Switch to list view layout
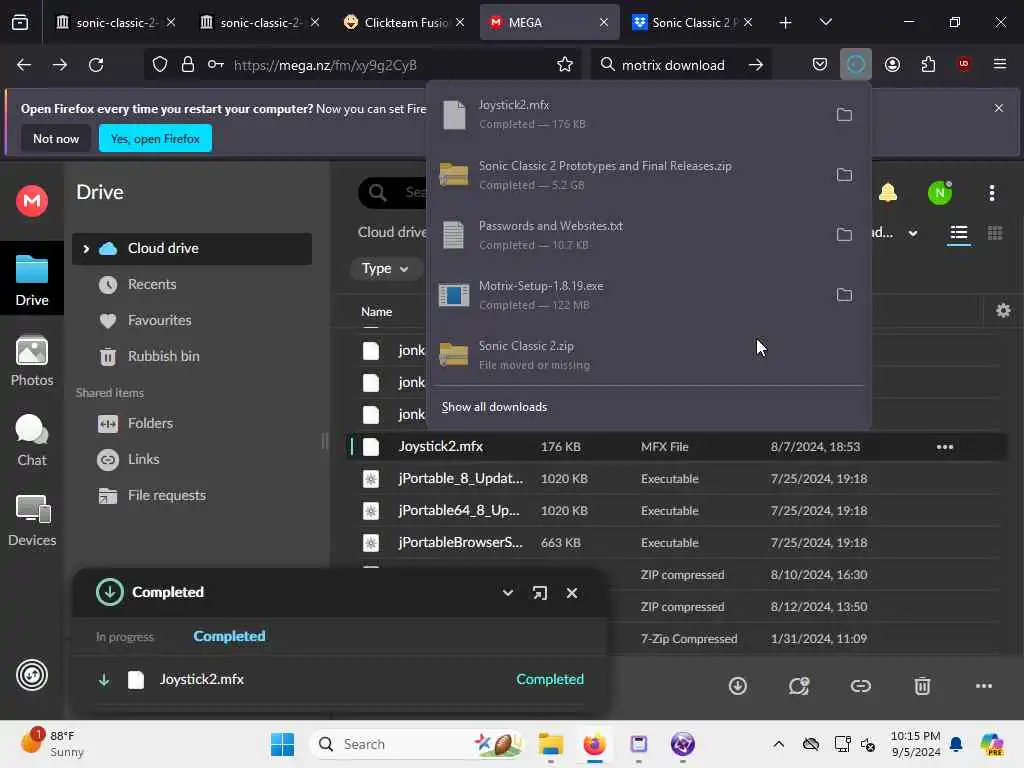Image resolution: width=1024 pixels, height=768 pixels. pos(958,233)
